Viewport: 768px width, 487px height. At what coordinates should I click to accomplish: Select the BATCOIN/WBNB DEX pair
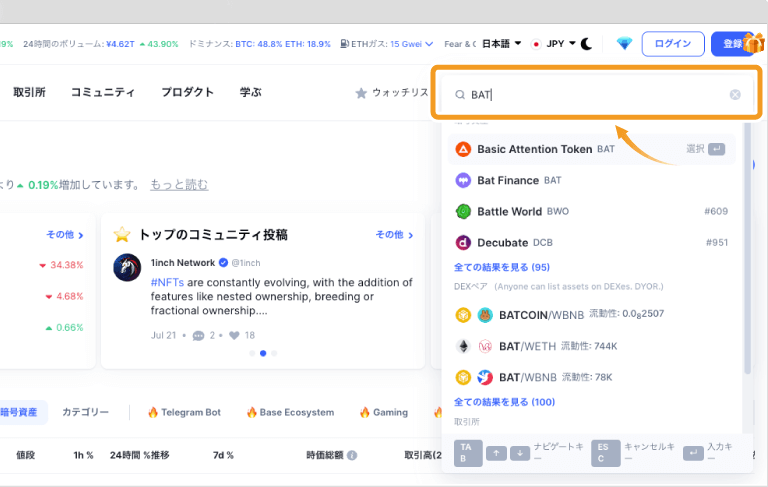(x=592, y=315)
